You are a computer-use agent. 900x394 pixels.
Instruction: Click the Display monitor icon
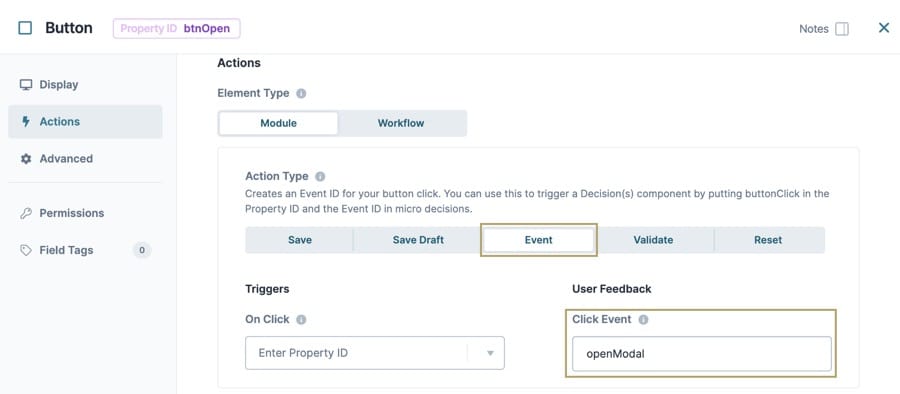[26, 84]
